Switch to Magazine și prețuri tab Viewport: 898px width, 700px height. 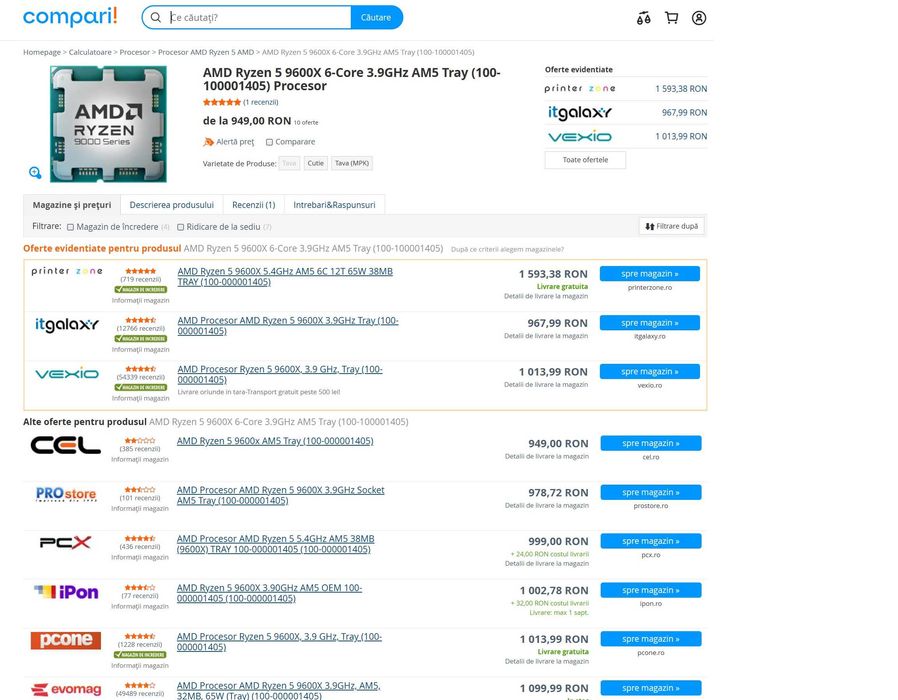[72, 205]
